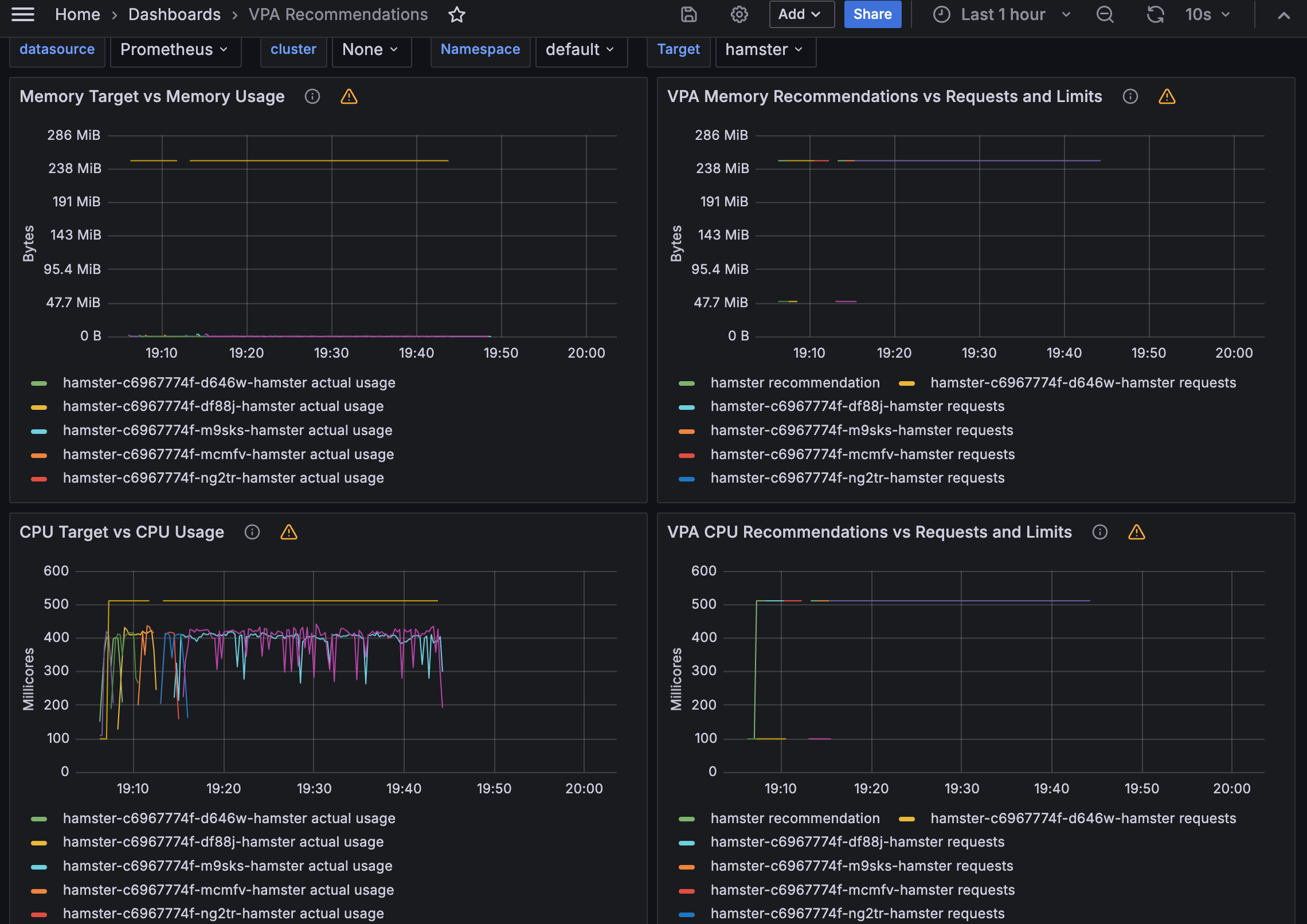Toggle hamster recommendation series in memory legend

[x=795, y=383]
